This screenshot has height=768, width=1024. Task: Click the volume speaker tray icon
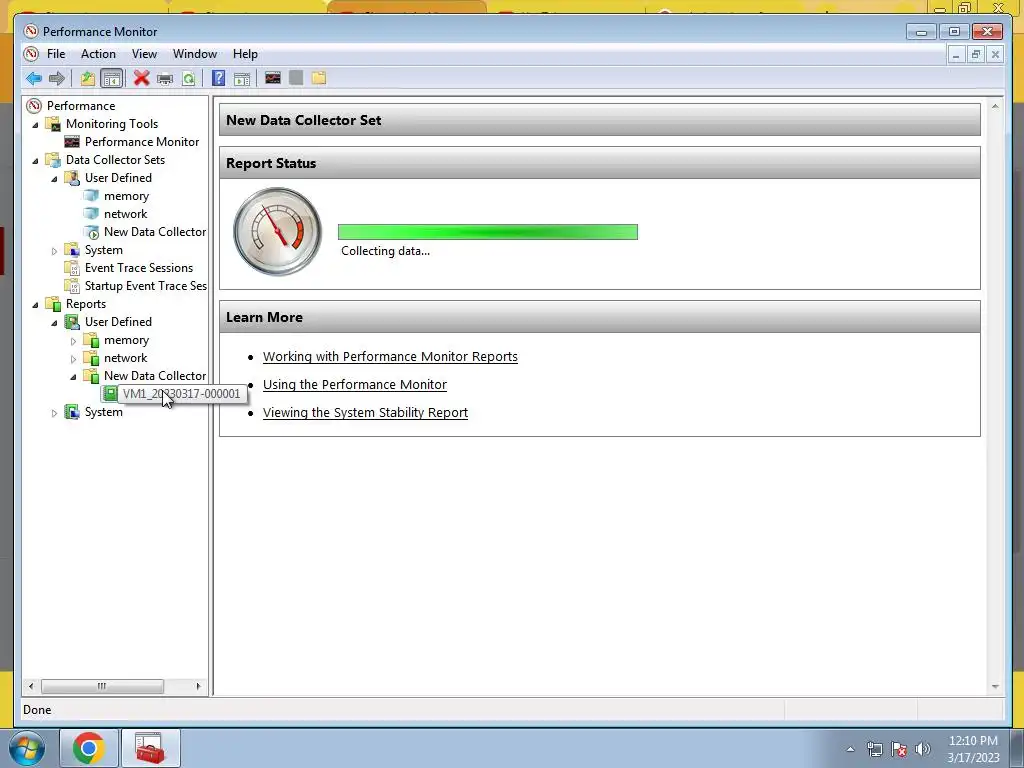click(923, 749)
